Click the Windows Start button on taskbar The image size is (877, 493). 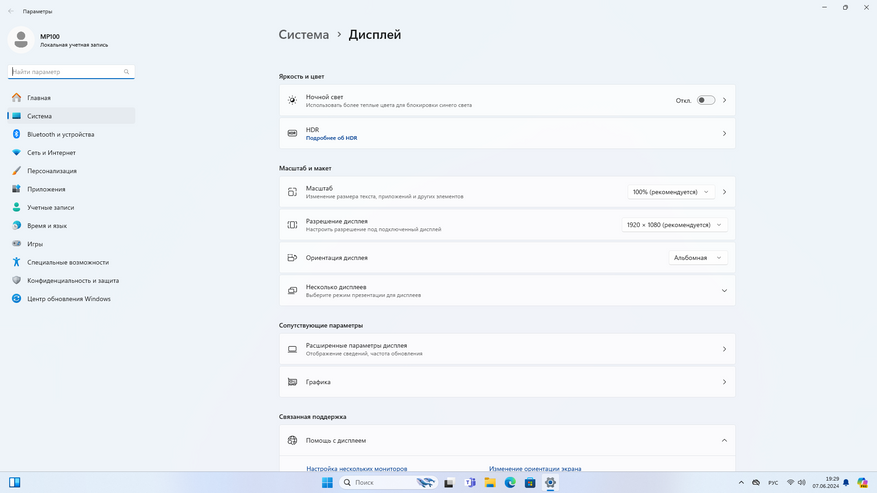327,483
